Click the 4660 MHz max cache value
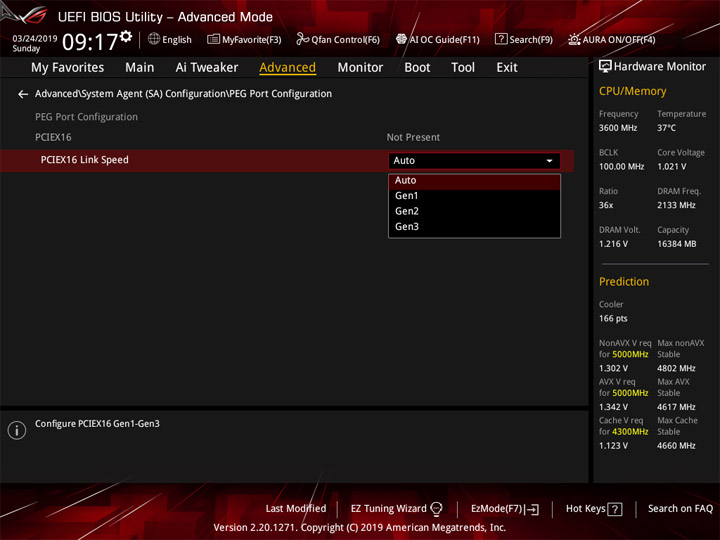 tap(676, 446)
